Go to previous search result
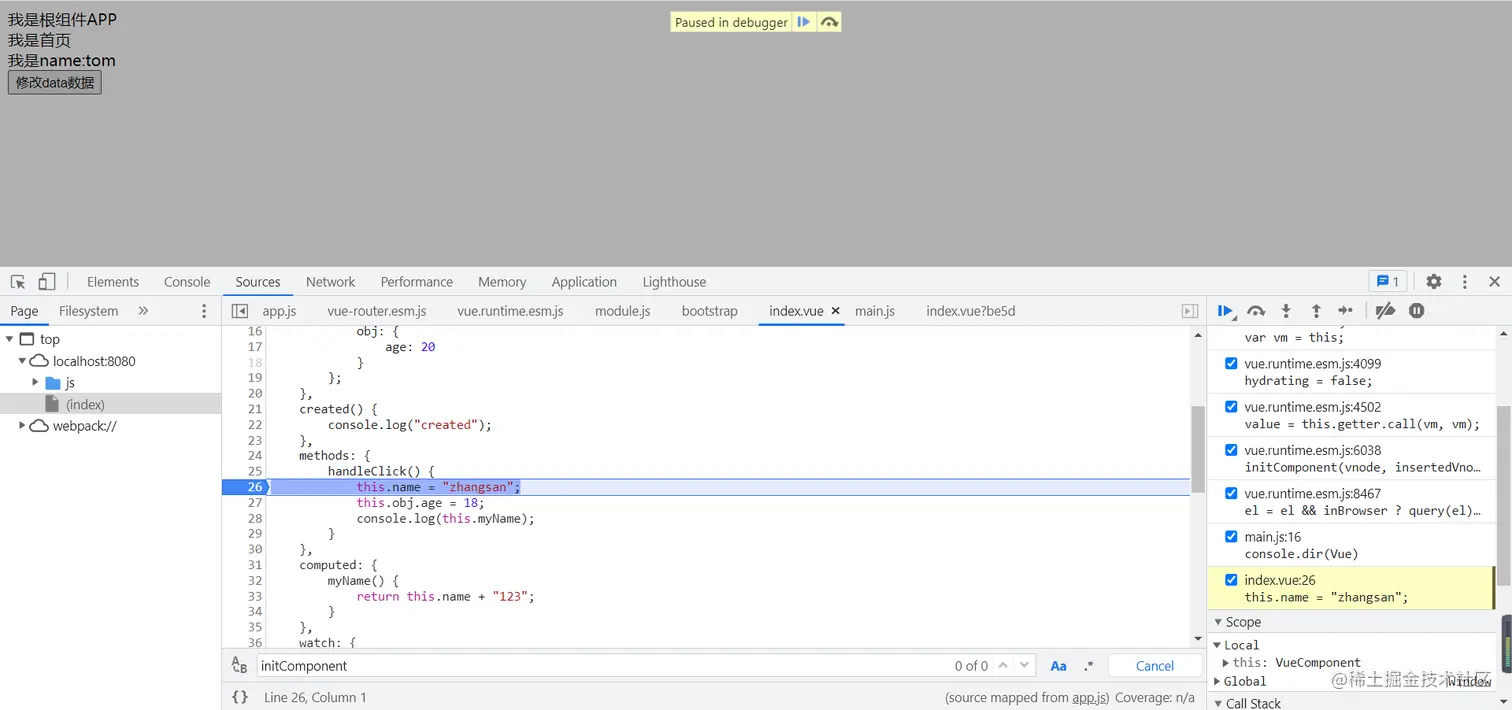The height and width of the screenshot is (710, 1512). pos(1003,666)
